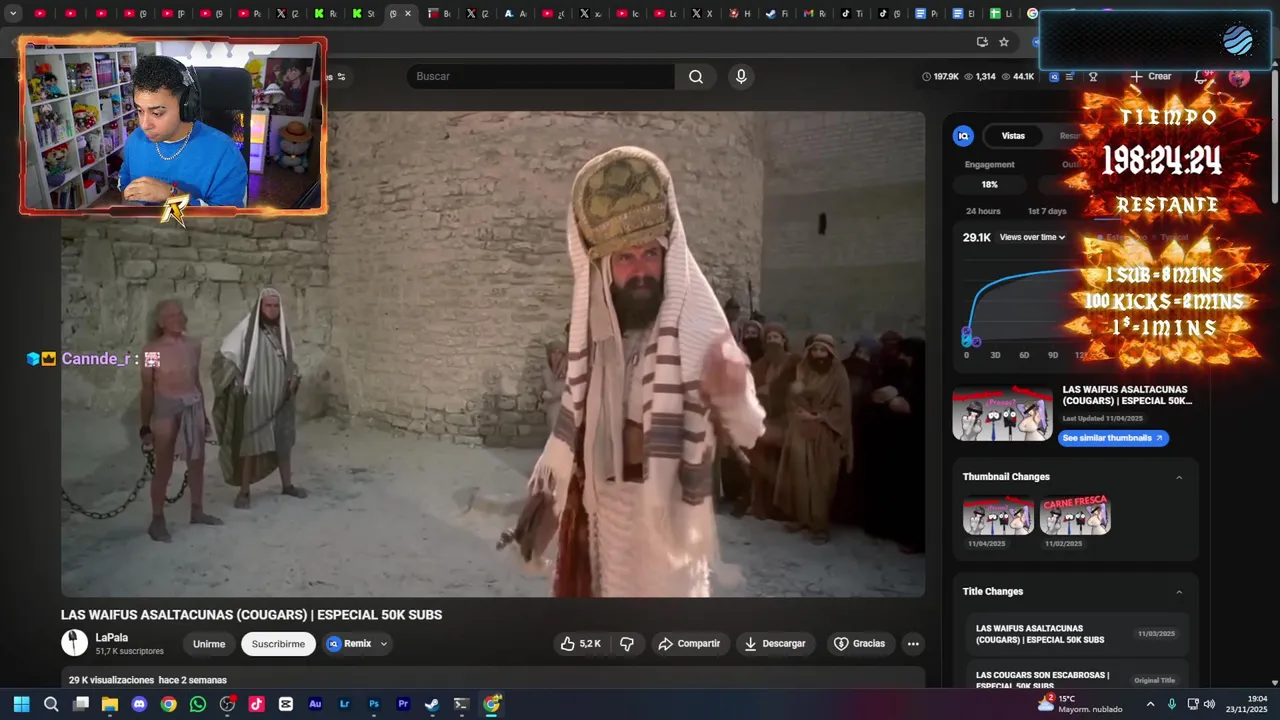Open Windows Start menu
This screenshot has height=720, width=1280.
(21, 704)
